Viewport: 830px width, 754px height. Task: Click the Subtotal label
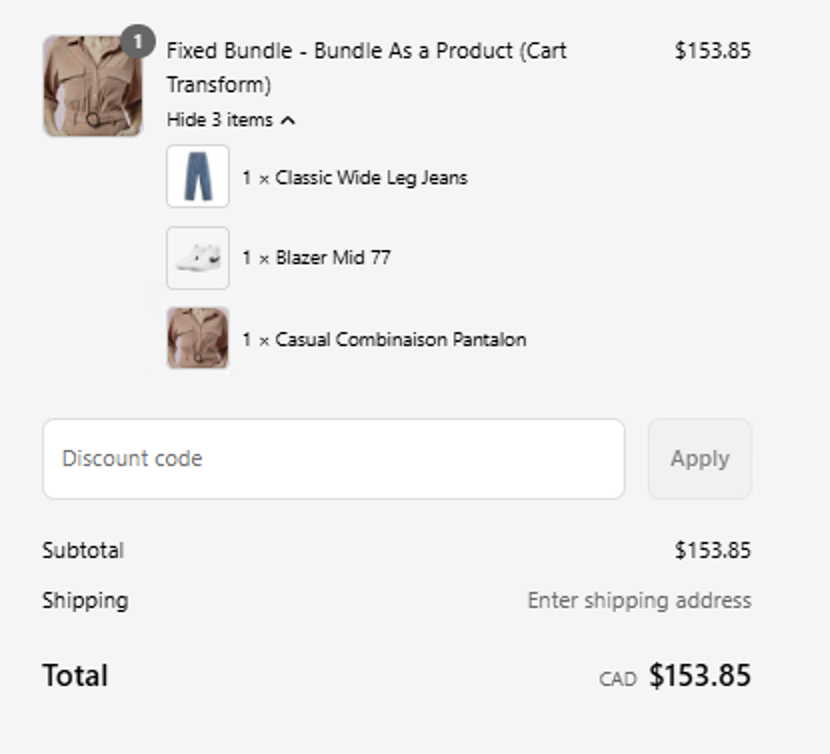tap(83, 550)
